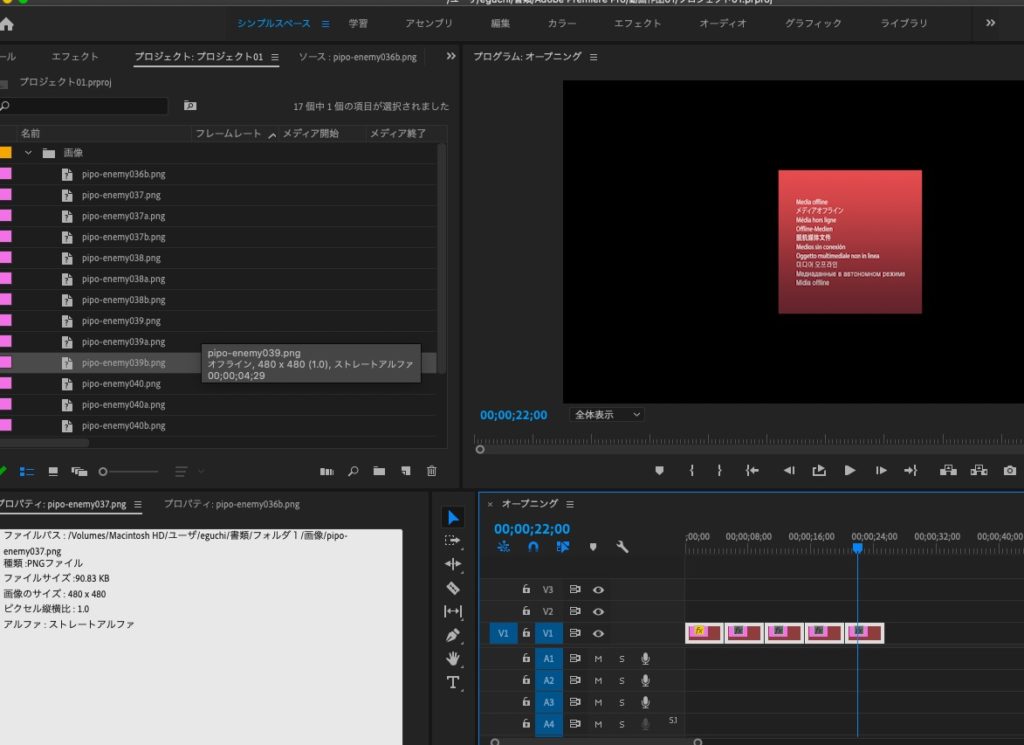Open the 全体表示 zoom level dropdown
1024x745 pixels.
607,414
